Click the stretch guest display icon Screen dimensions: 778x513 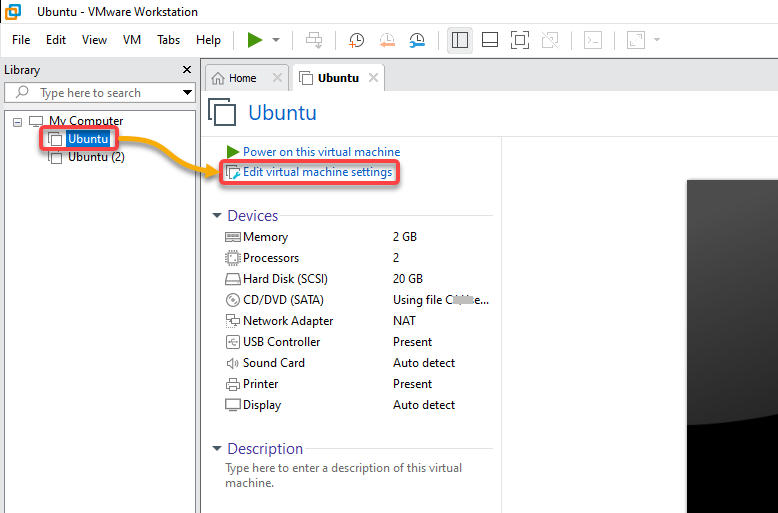[x=636, y=40]
